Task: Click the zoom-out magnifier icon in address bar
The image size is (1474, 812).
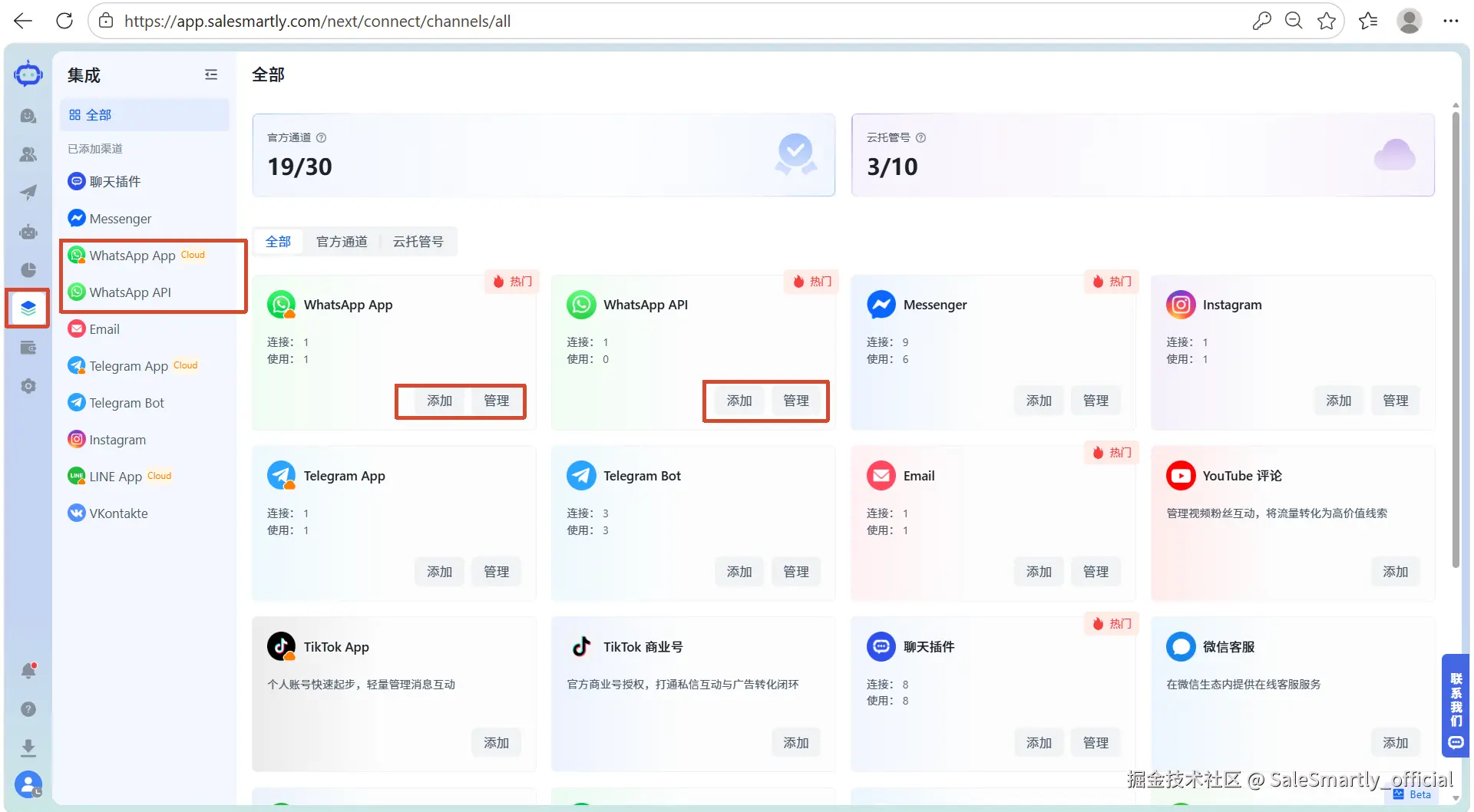Action: (1294, 21)
